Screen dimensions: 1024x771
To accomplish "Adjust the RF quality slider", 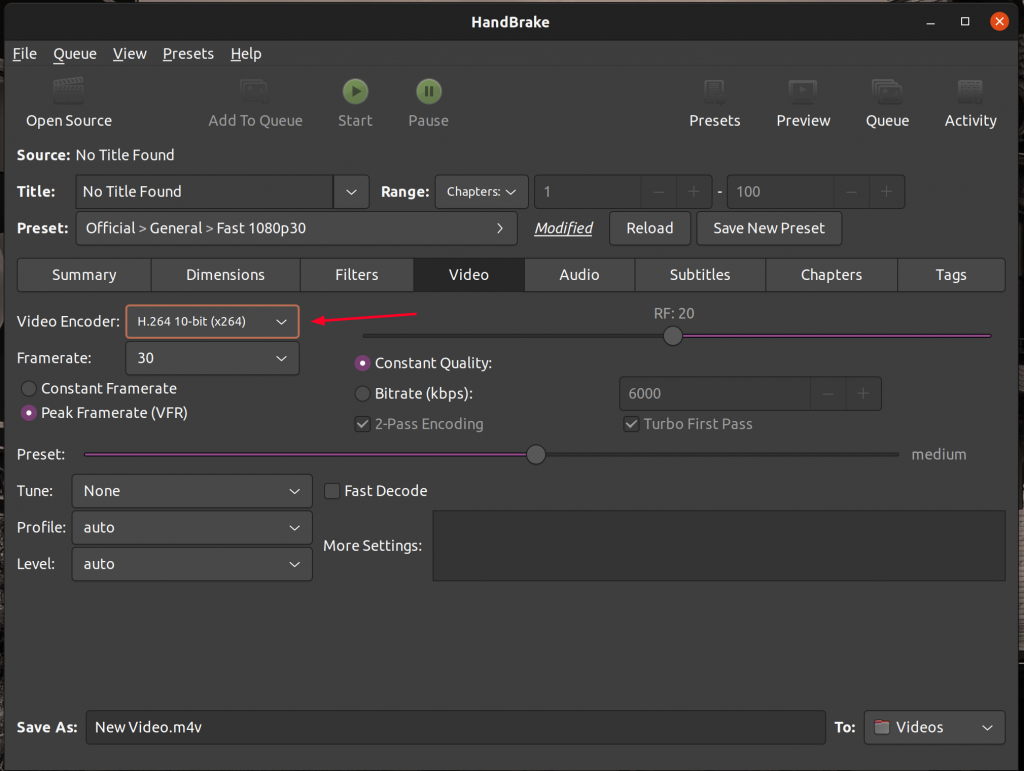I will 672,336.
